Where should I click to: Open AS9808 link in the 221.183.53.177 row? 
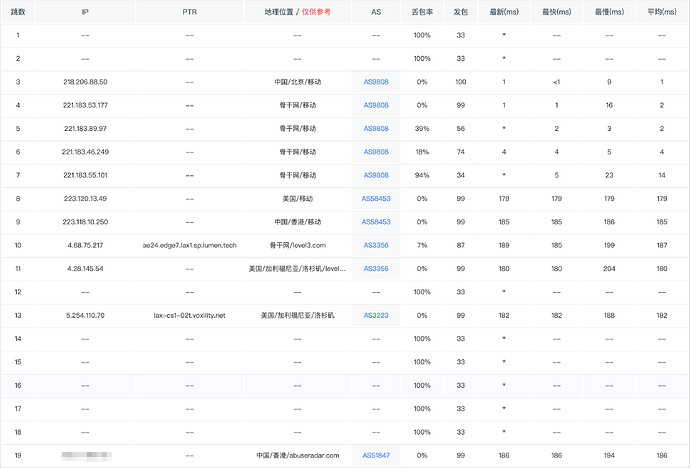pyautogui.click(x=376, y=105)
